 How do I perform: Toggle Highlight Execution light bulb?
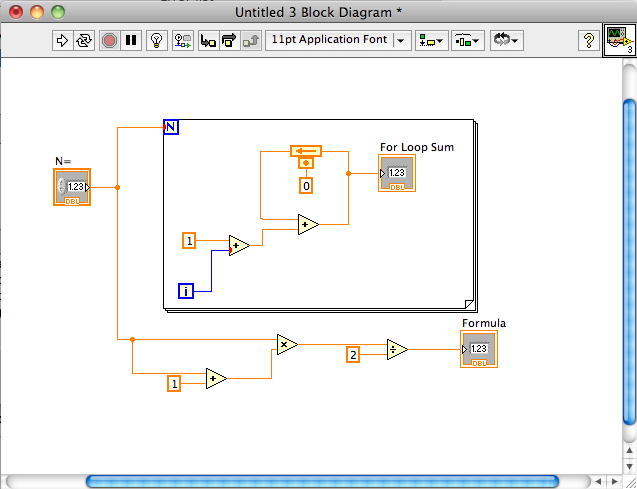[156, 41]
